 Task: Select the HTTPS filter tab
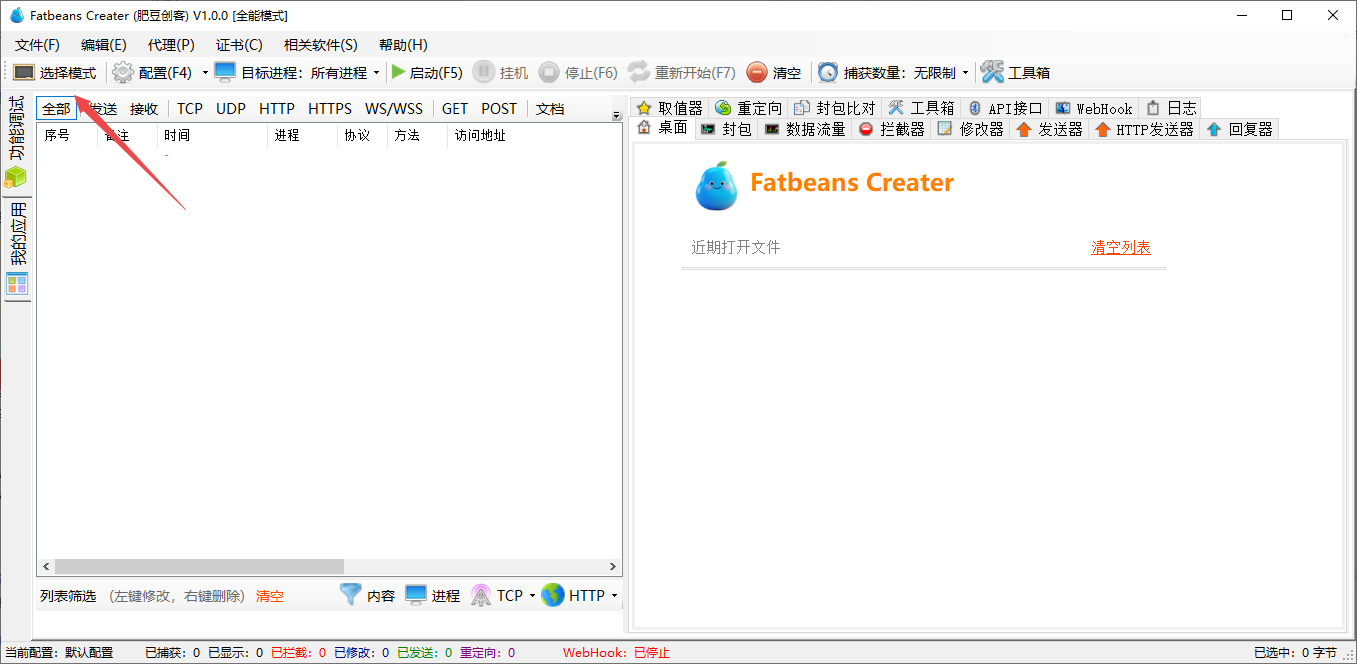pos(329,109)
